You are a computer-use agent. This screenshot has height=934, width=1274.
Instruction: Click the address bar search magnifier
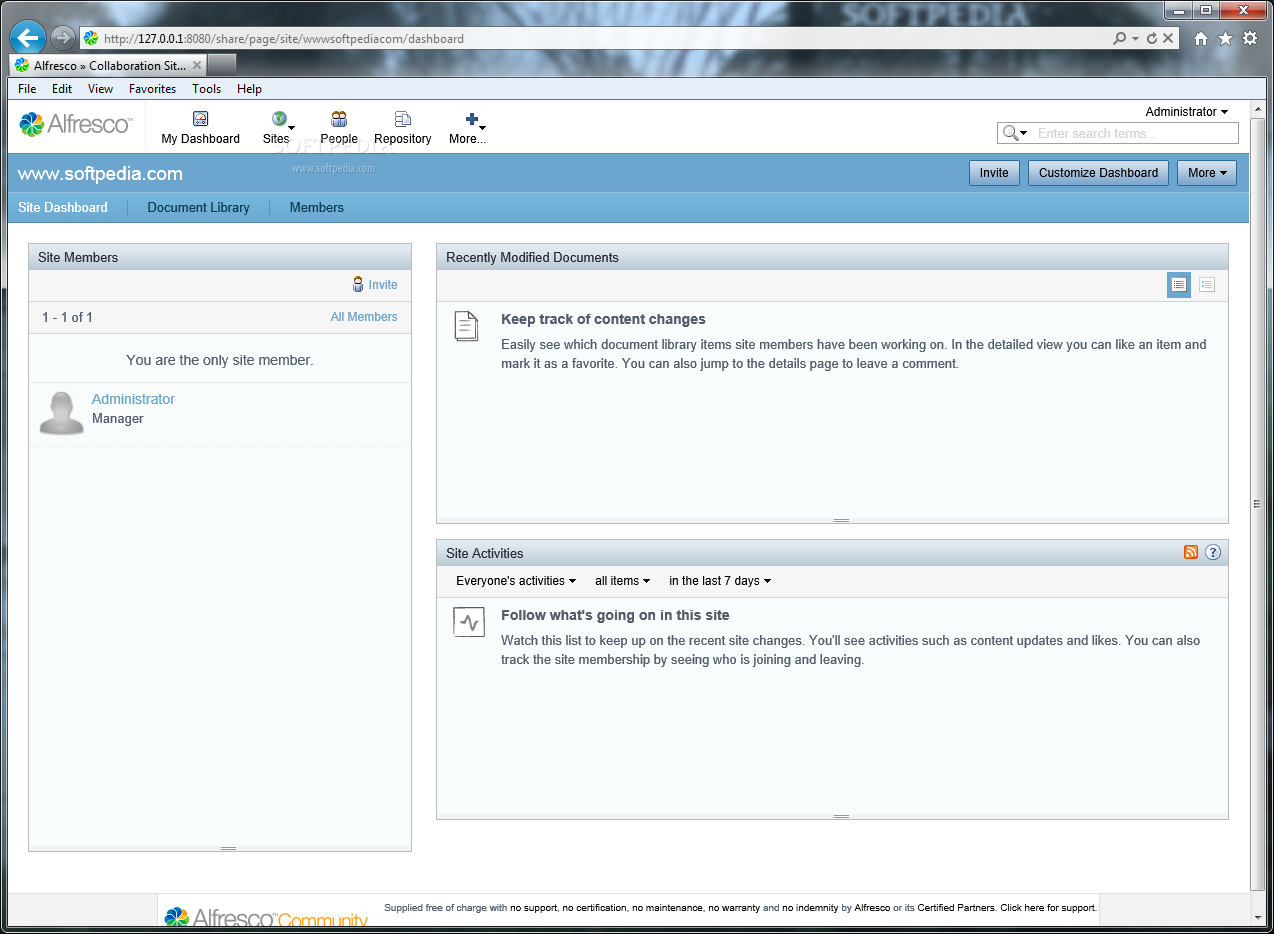click(x=1120, y=39)
